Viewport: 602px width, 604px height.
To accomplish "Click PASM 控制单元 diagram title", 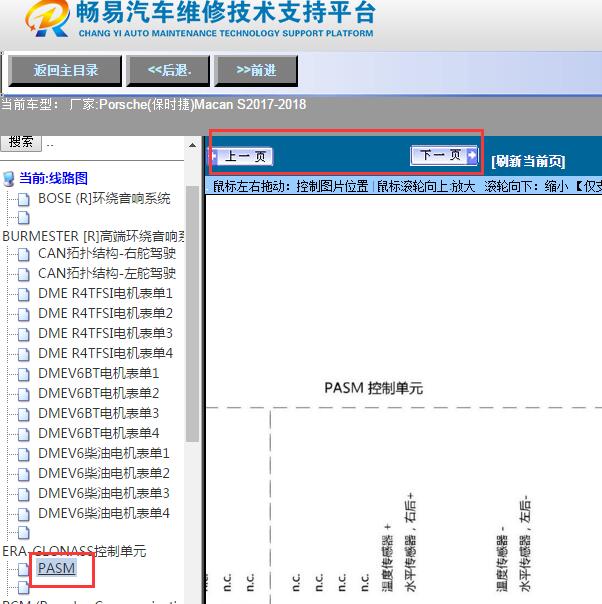I will (x=374, y=388).
